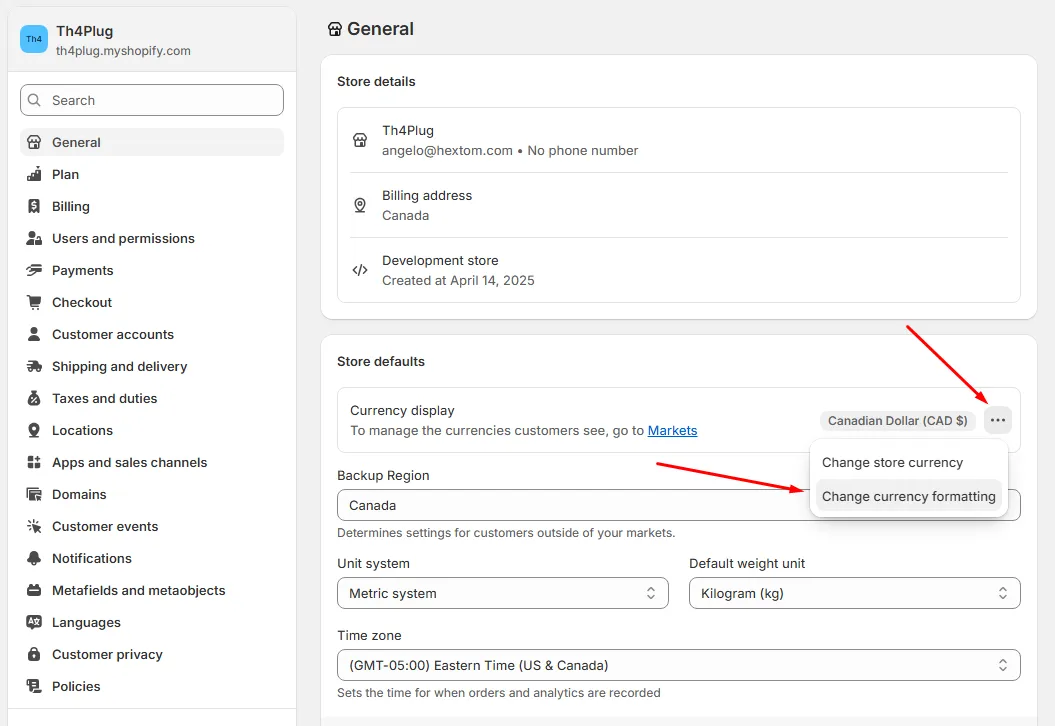The image size is (1055, 726).
Task: Open Shipping and delivery settings
Action: coord(152,366)
